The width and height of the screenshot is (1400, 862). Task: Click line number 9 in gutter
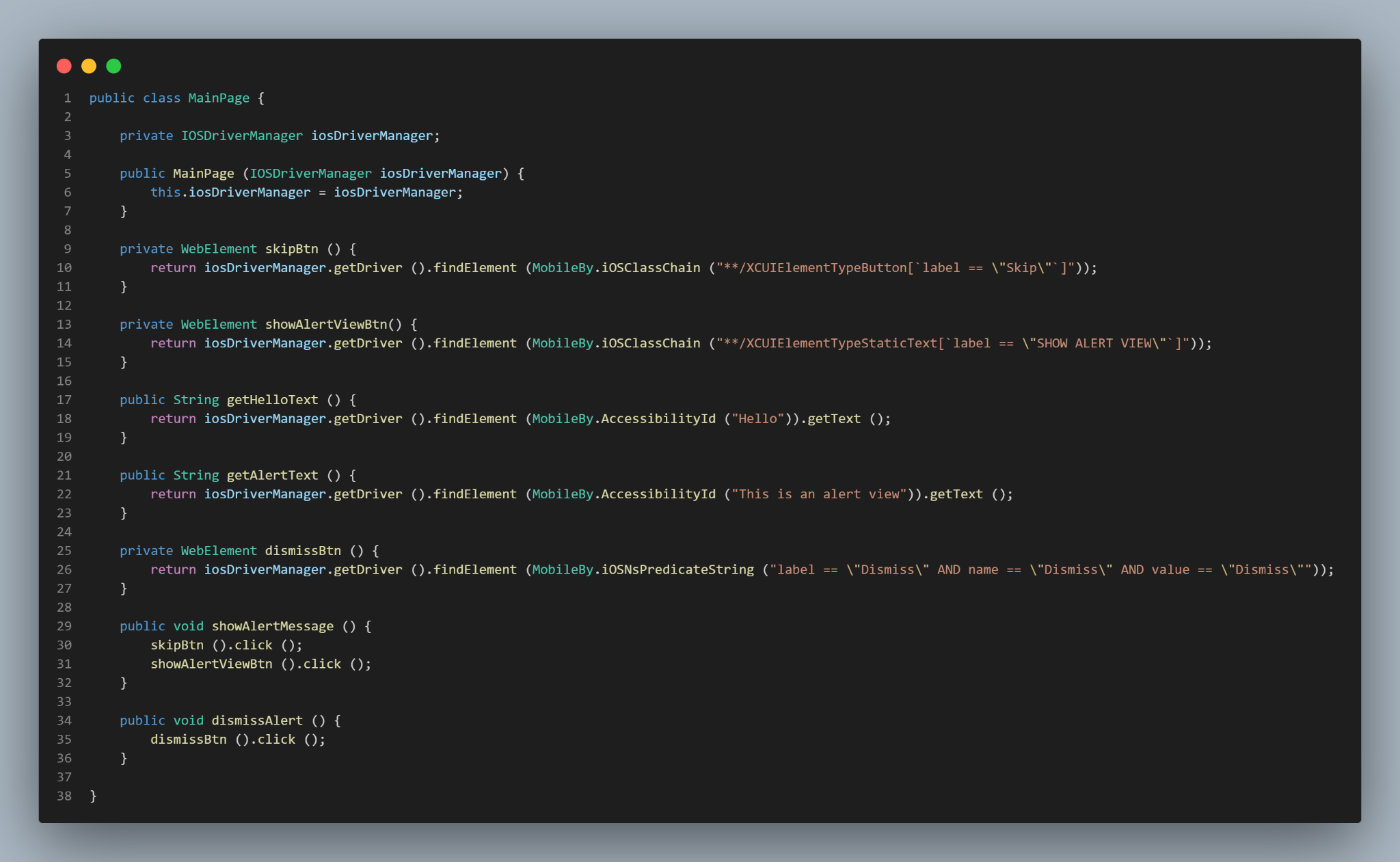(67, 249)
